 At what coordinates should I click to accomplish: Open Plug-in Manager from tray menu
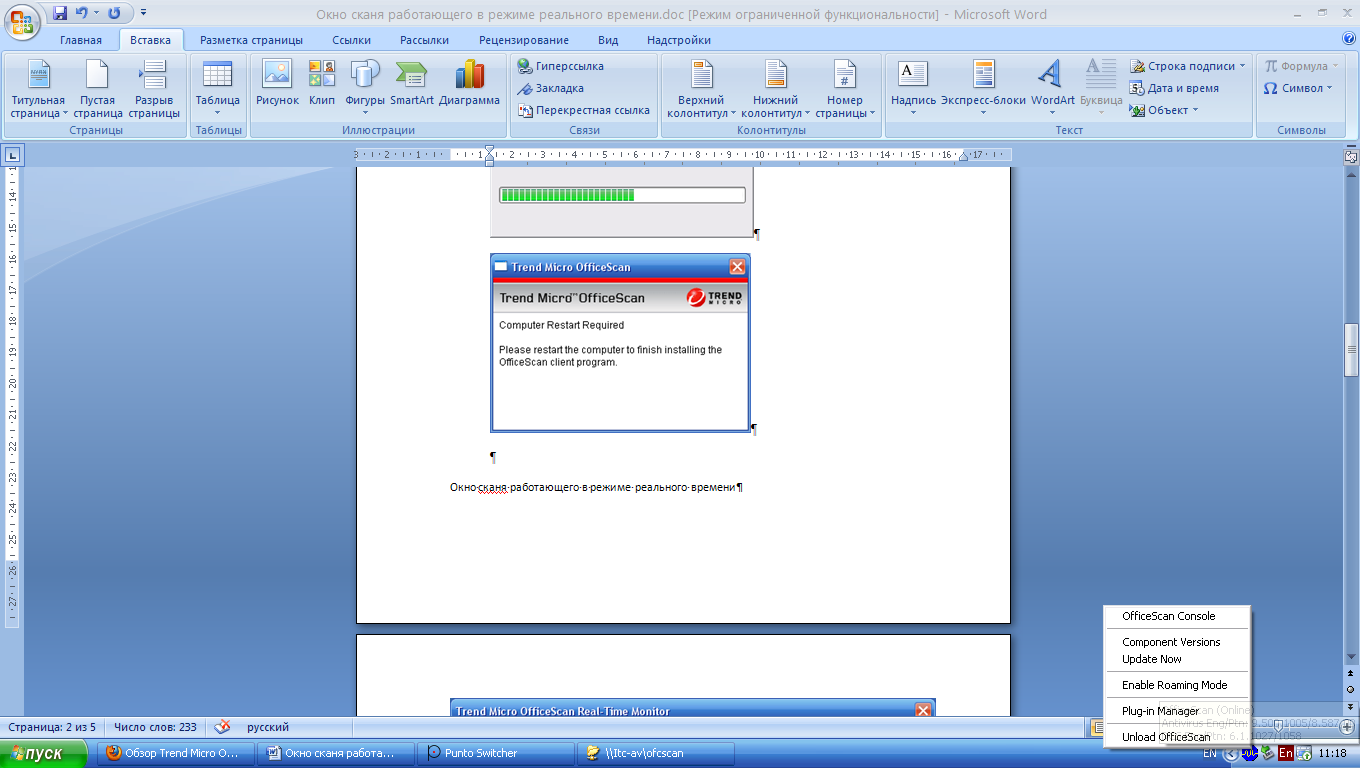[x=1177, y=711]
